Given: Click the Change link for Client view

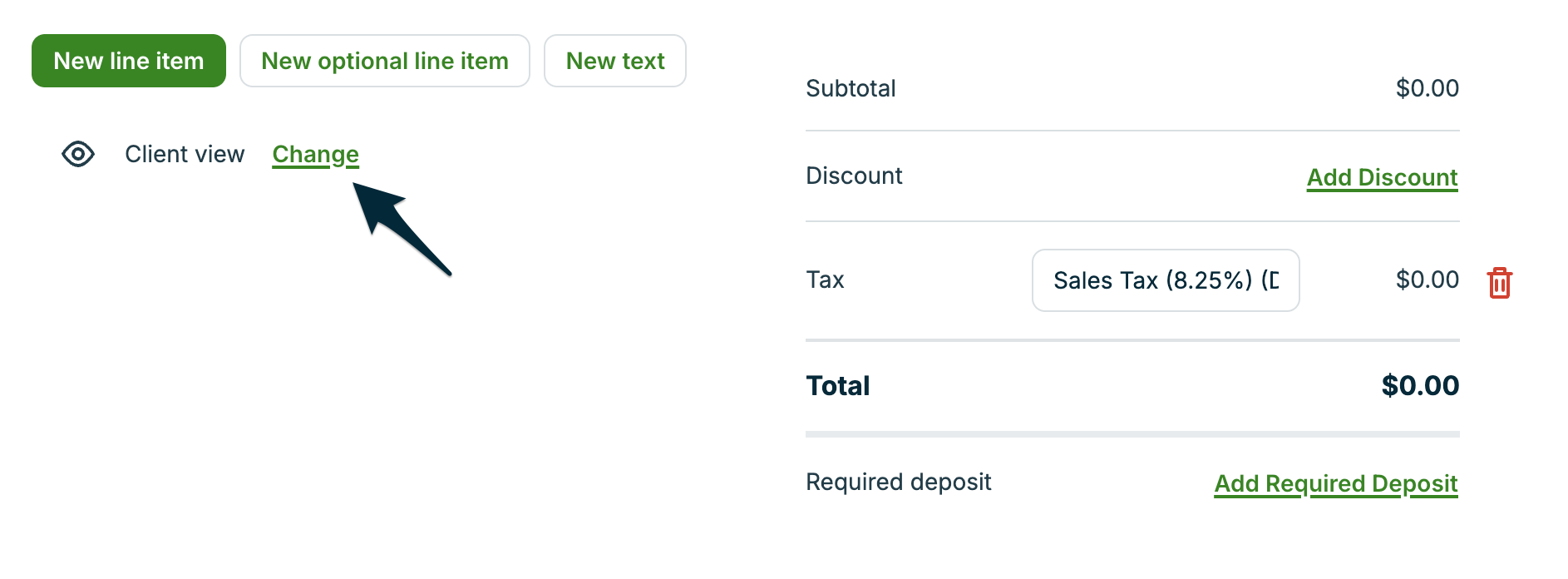Looking at the screenshot, I should pos(315,155).
